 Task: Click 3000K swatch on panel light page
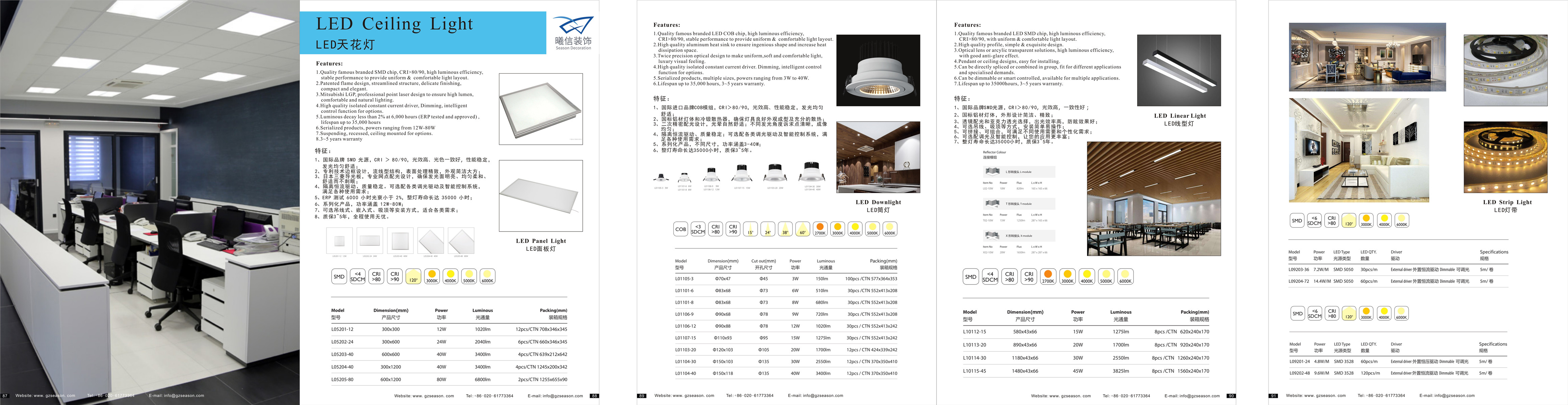pos(432,277)
